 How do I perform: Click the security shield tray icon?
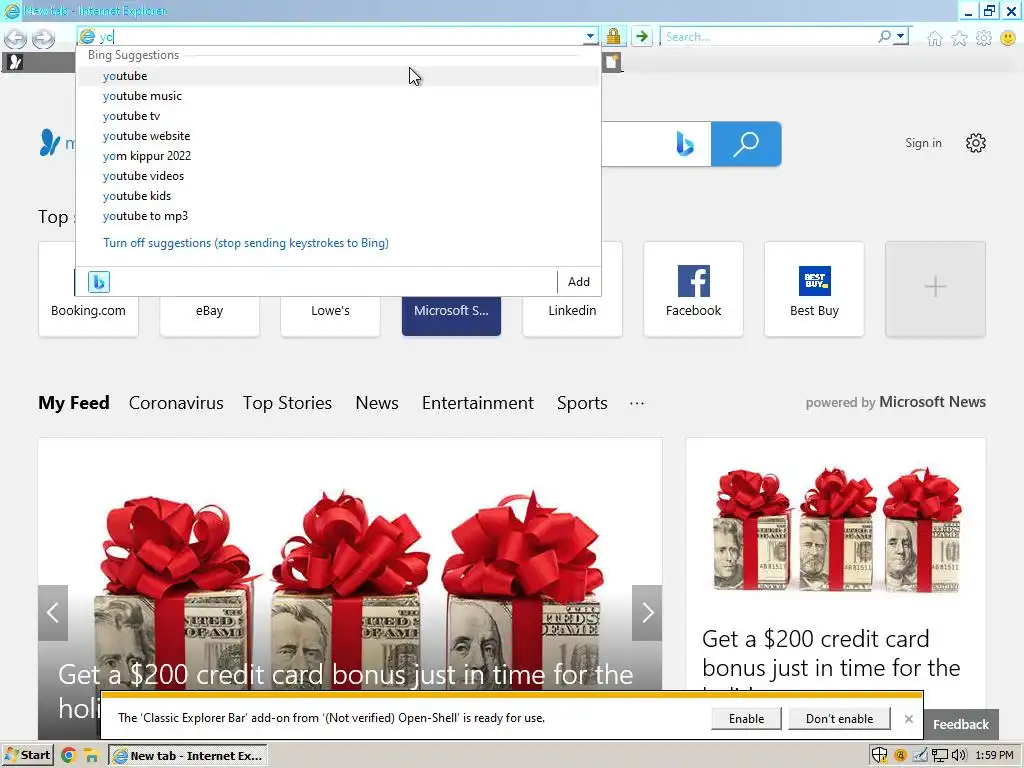click(880, 756)
